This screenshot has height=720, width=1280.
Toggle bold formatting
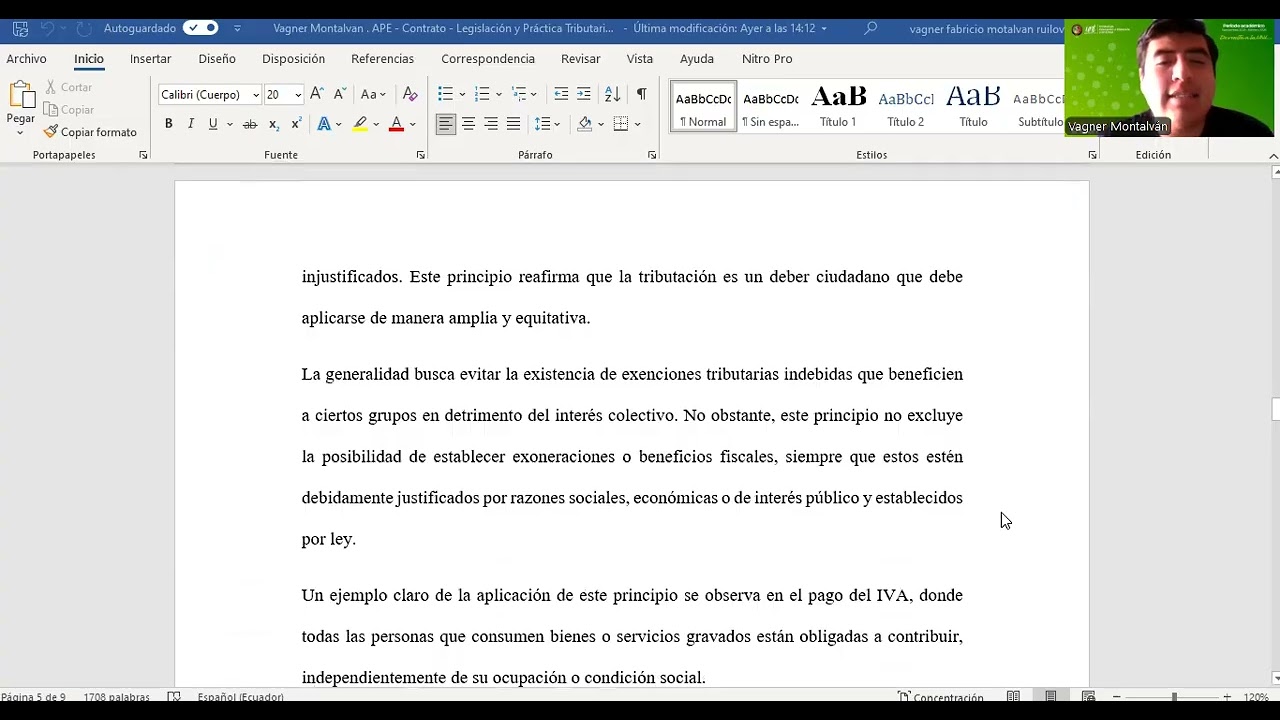point(168,124)
